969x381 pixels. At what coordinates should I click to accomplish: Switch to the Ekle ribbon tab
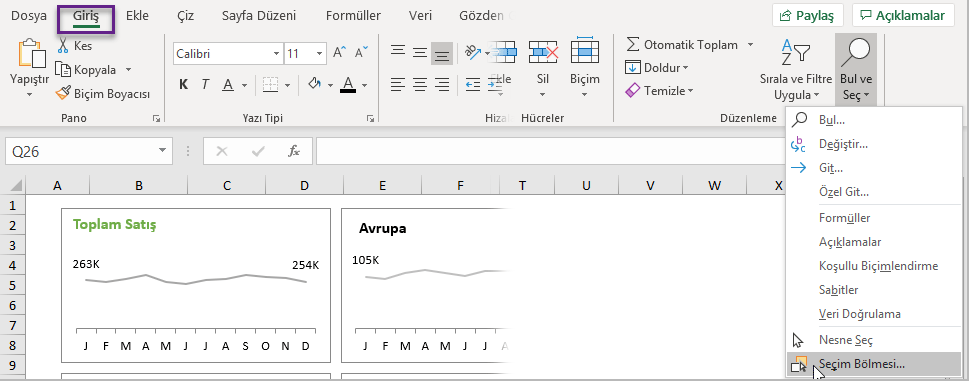coord(137,16)
